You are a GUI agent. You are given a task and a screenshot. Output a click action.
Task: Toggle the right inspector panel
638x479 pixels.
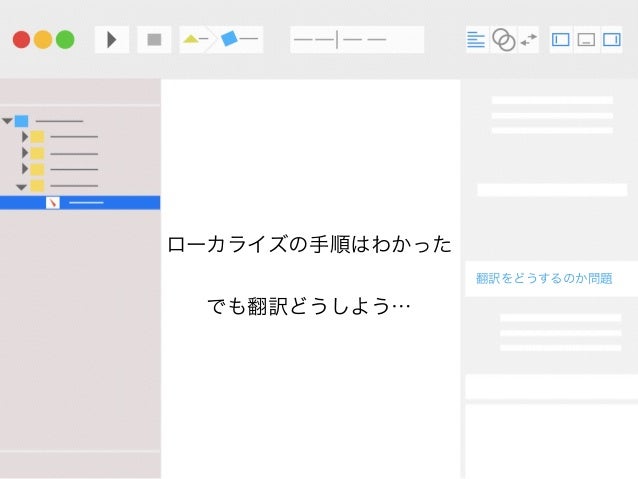[612, 39]
